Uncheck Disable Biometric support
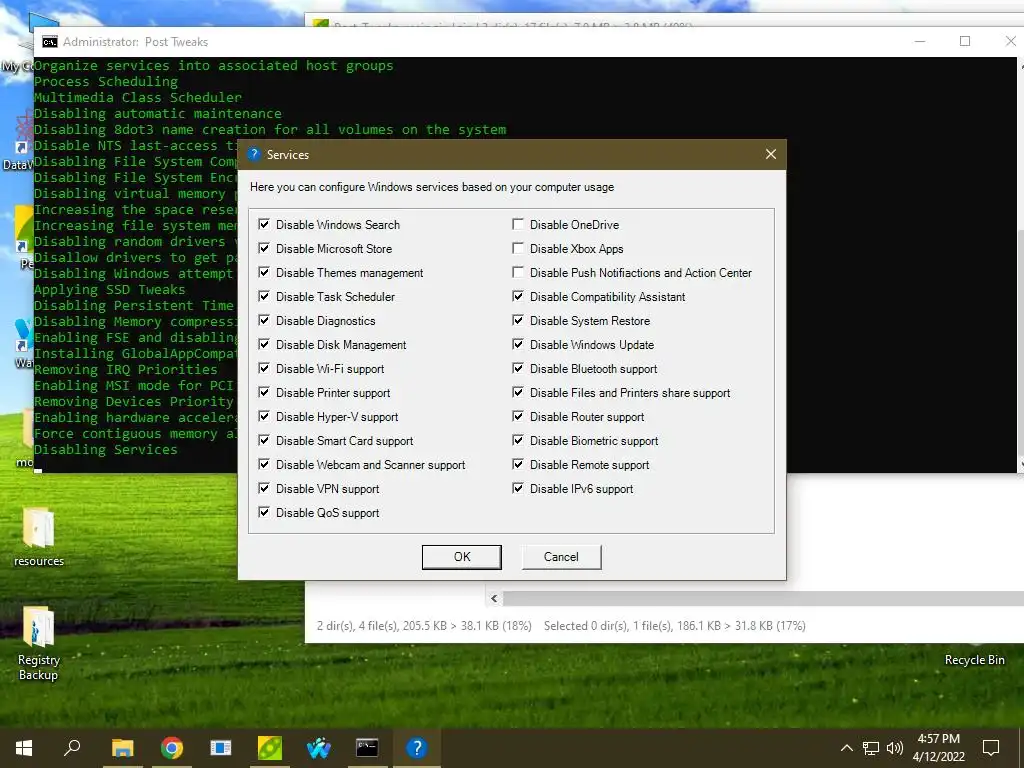Viewport: 1024px width, 768px height. click(x=518, y=440)
